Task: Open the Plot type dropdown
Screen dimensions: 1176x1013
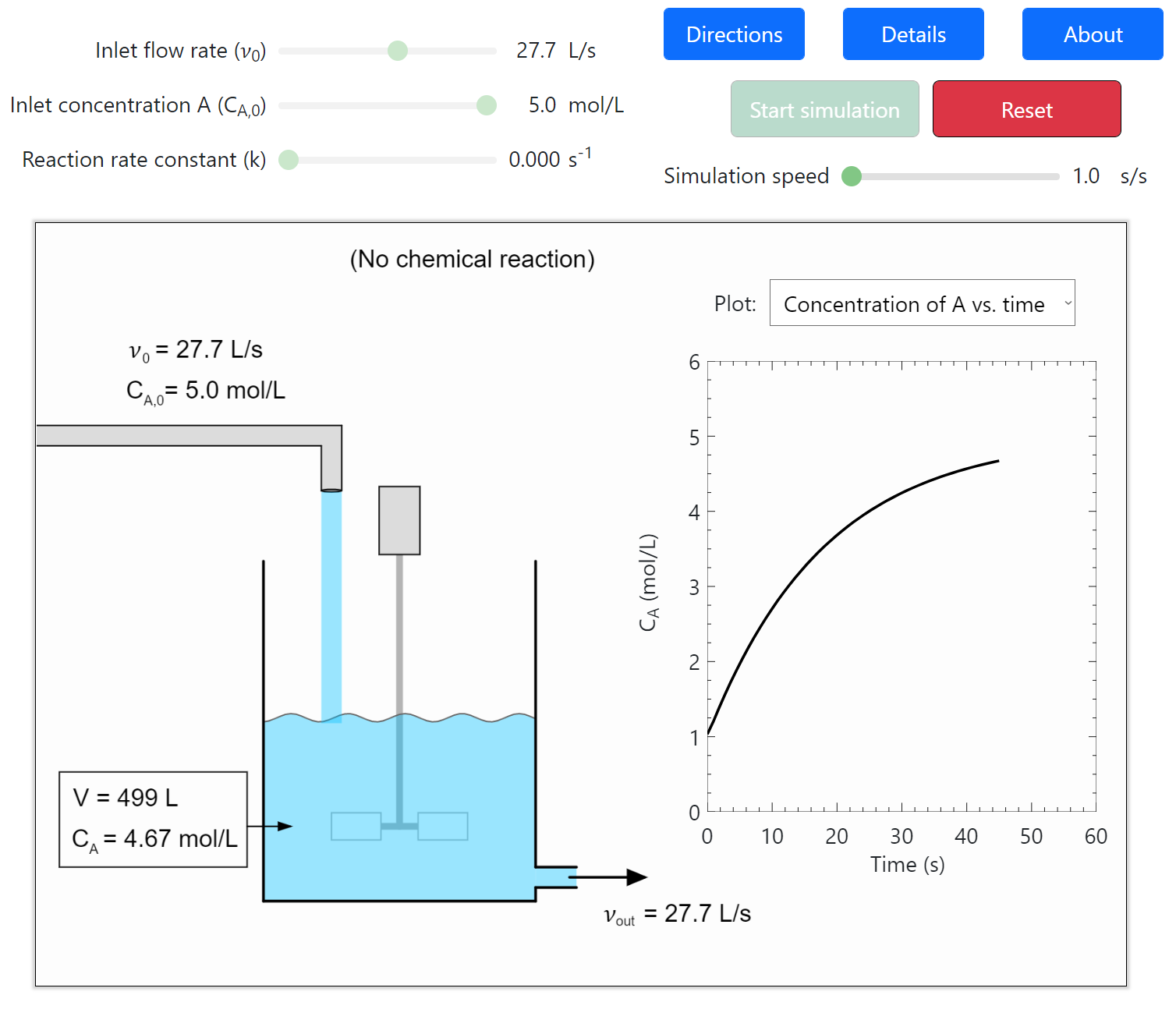Action: (921, 303)
